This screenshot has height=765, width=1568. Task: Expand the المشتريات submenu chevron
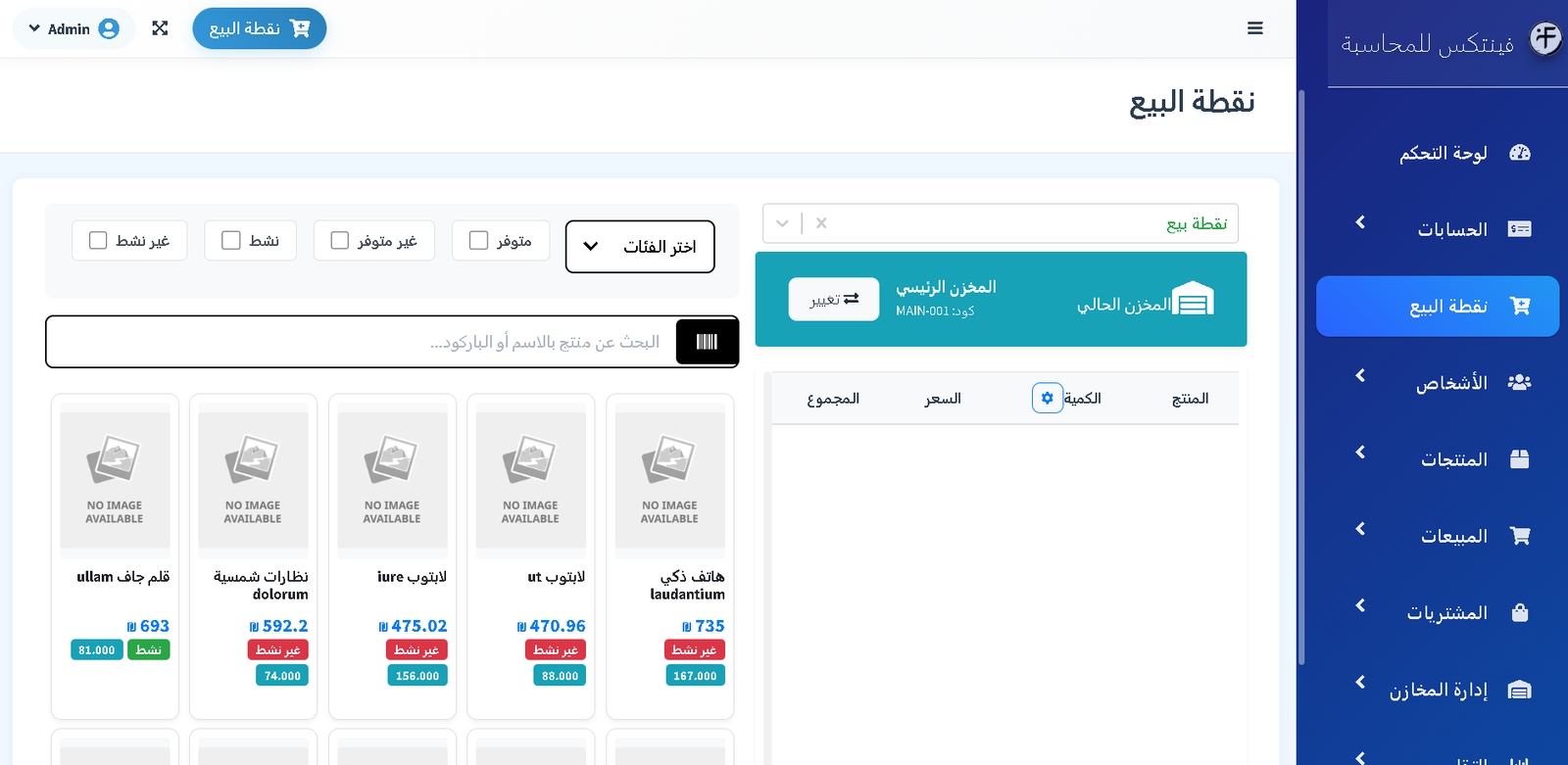[x=1360, y=605]
